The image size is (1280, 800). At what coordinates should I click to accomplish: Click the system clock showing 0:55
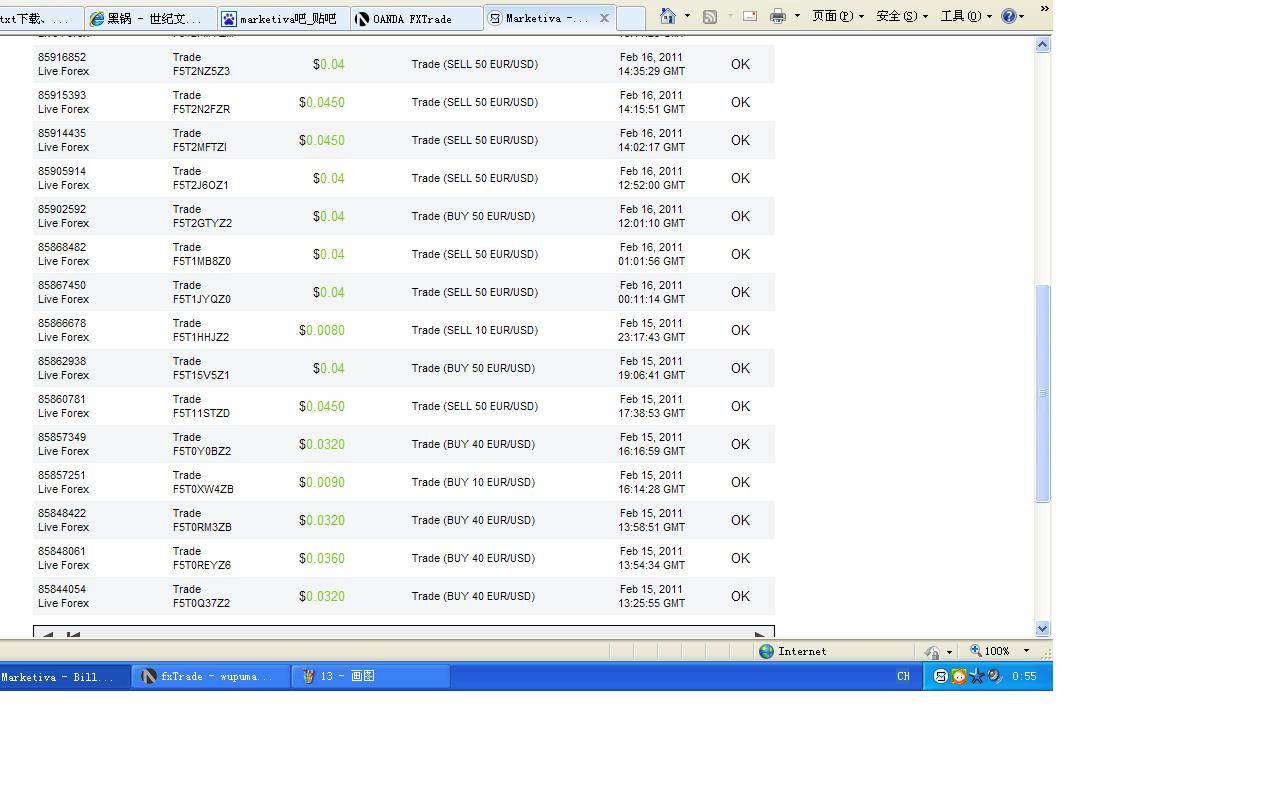(1024, 676)
